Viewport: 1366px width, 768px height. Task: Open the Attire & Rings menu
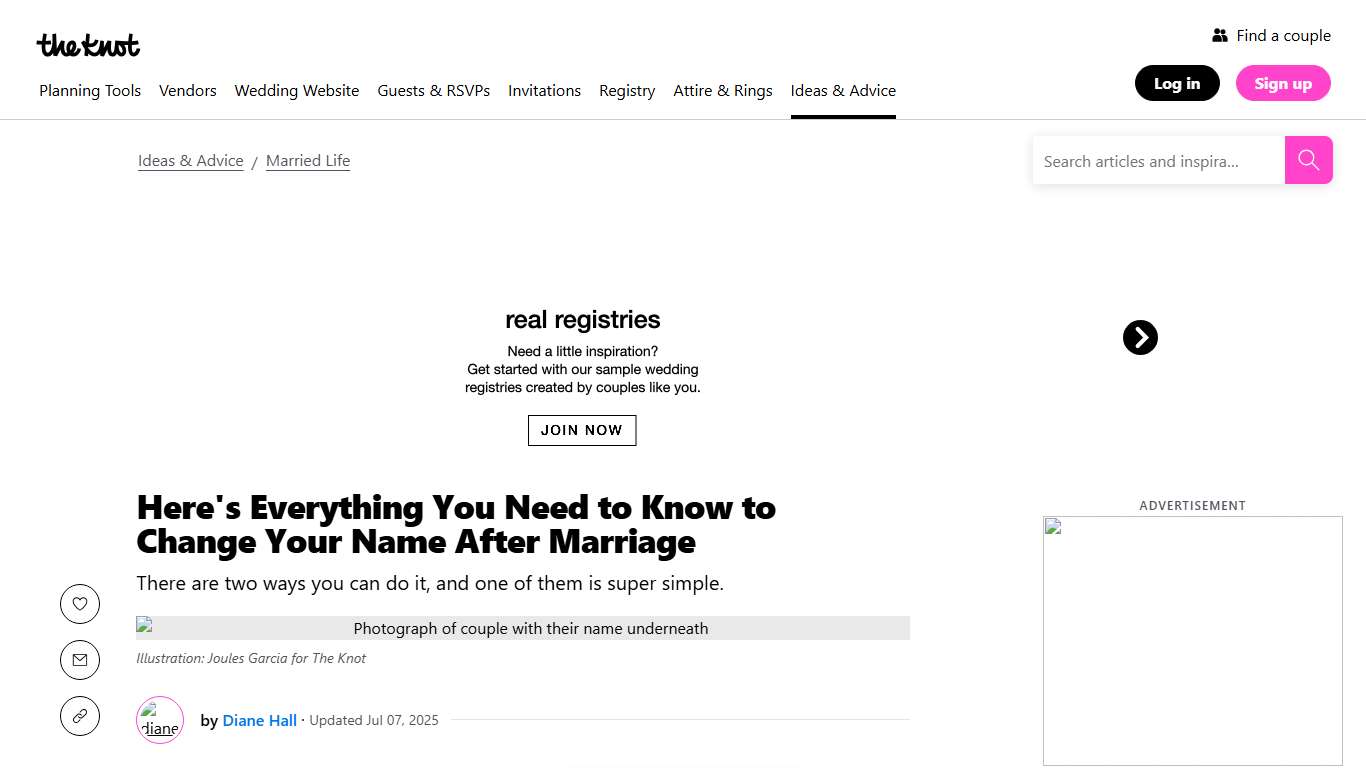pyautogui.click(x=723, y=91)
